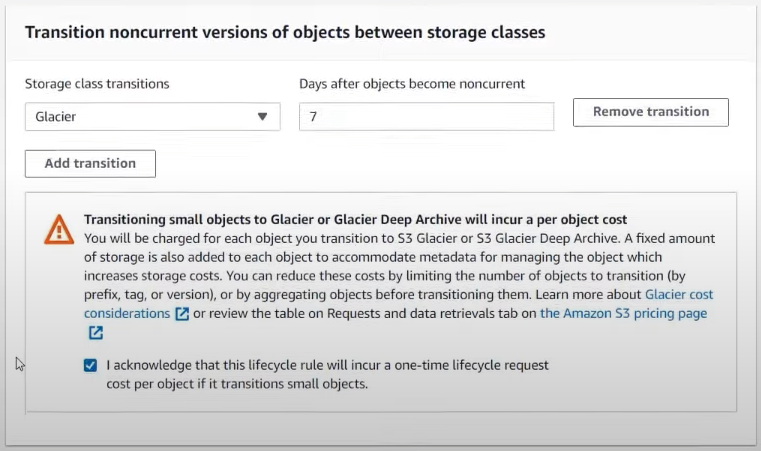Open the Amazon S3 pricing page link
Screen dimensions: 761x451
point(623,314)
